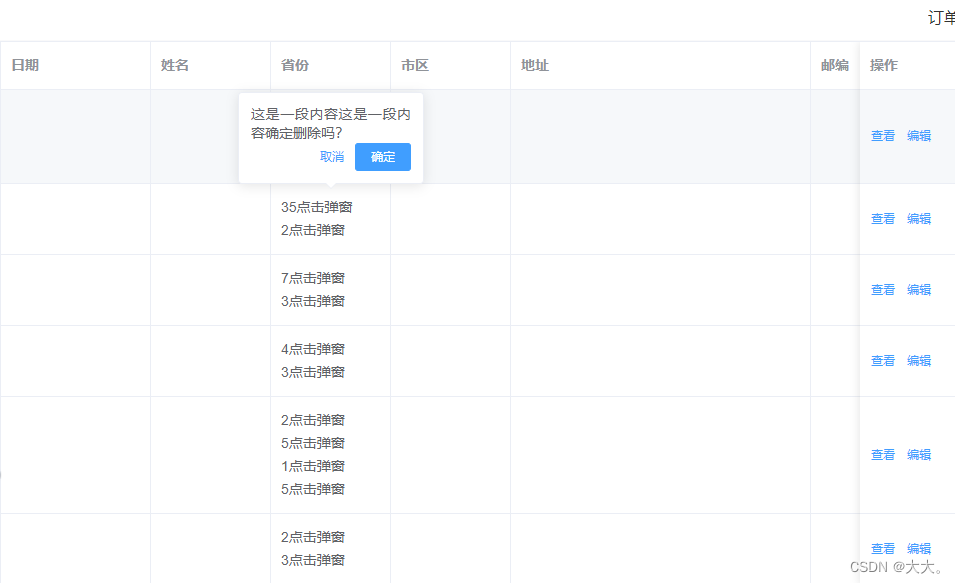This screenshot has width=955, height=583.
Task: Click 取消 in the delete confirmation popover
Action: pos(332,157)
